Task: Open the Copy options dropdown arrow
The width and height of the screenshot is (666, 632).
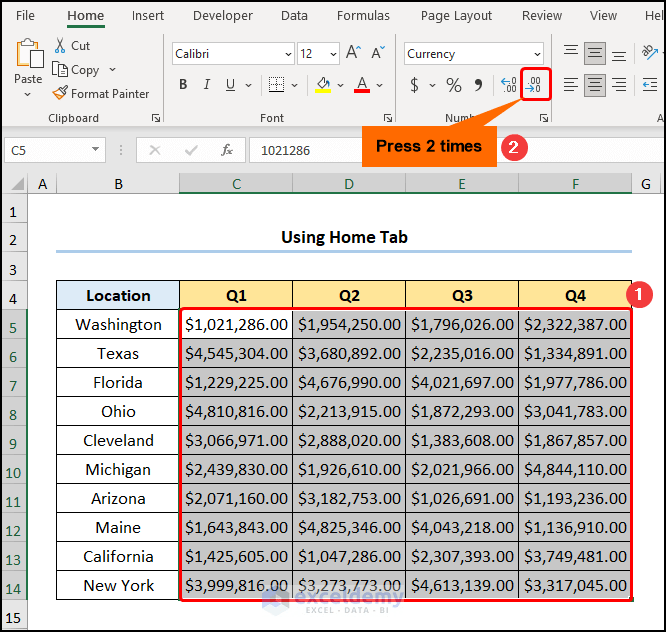Action: pos(112,69)
